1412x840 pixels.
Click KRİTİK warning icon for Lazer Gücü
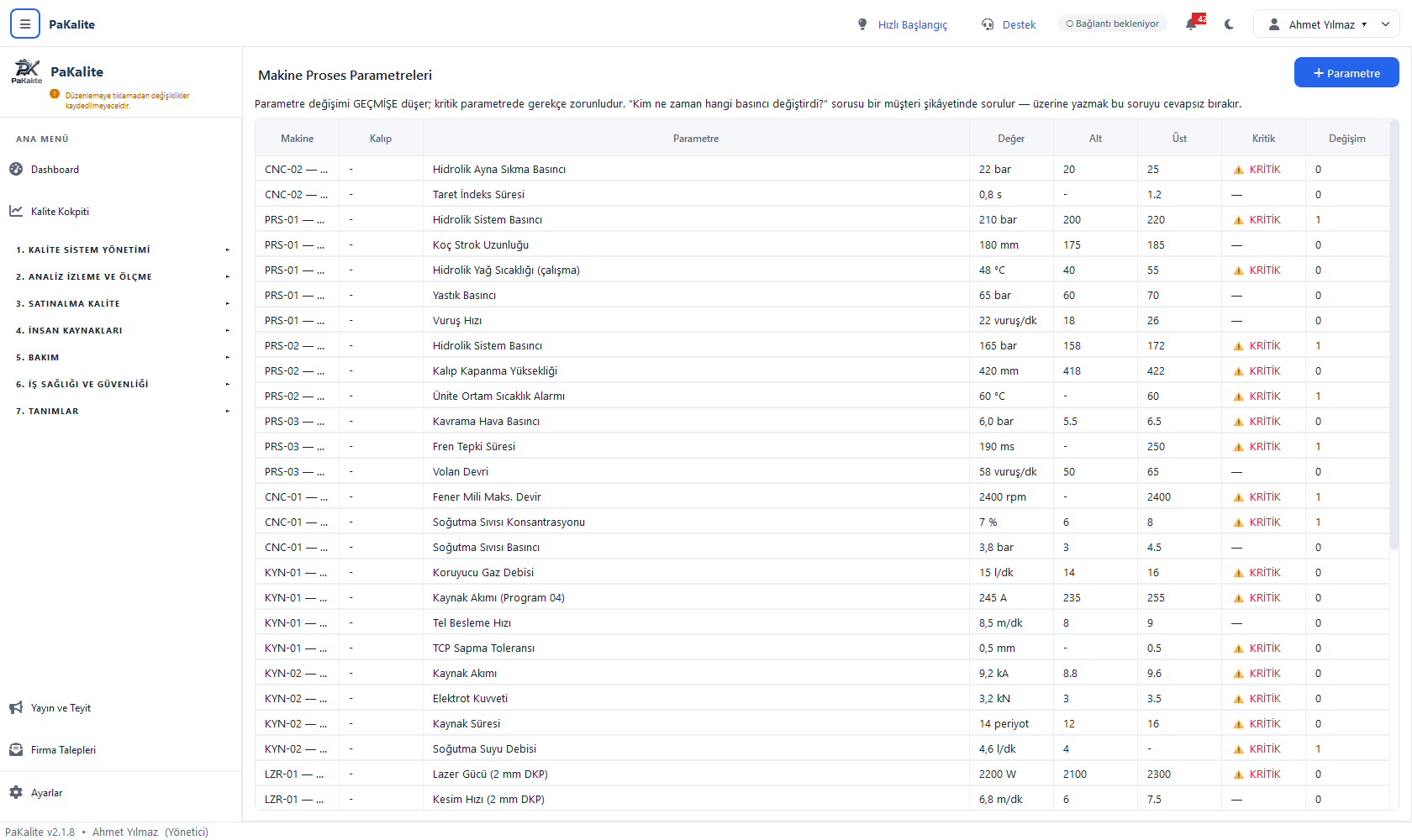(x=1238, y=774)
